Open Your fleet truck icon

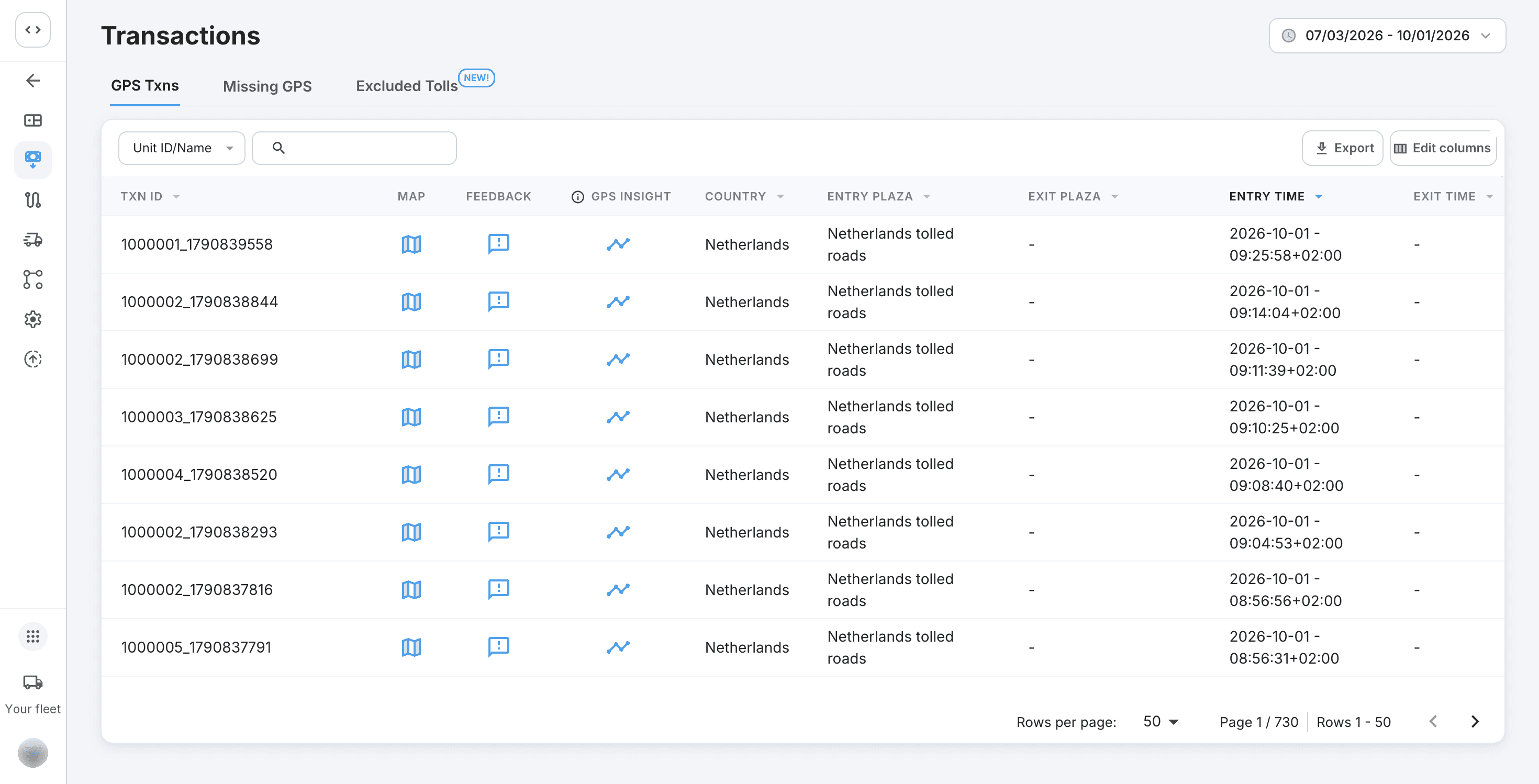[33, 682]
